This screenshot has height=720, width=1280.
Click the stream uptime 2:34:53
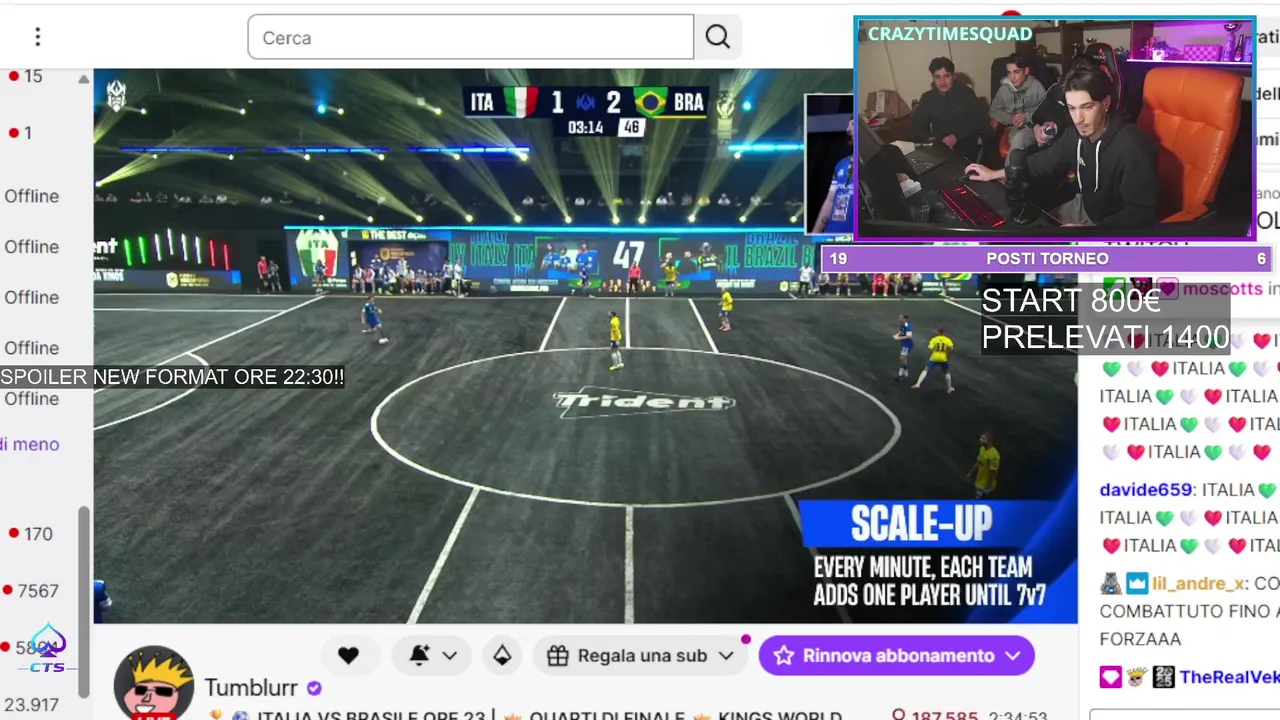pyautogui.click(x=1017, y=715)
